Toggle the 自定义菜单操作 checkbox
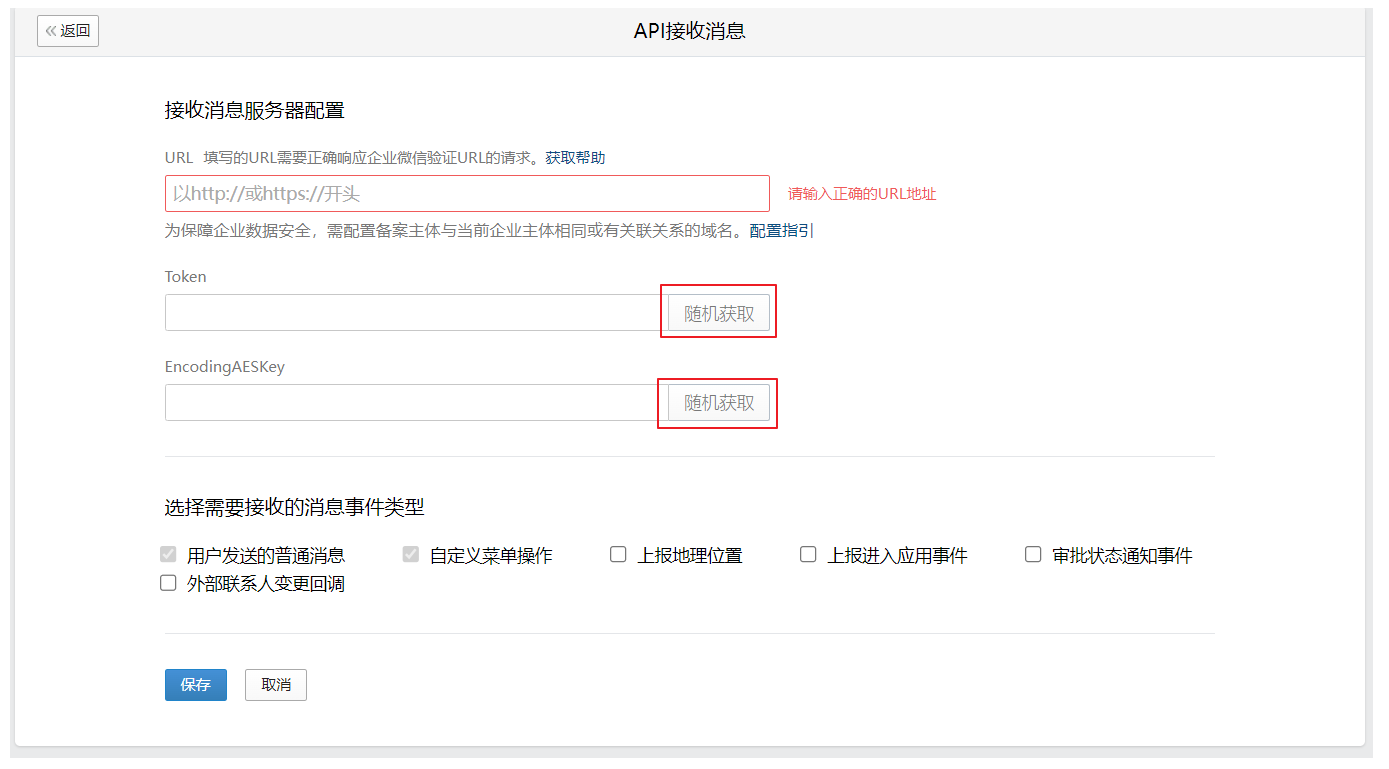The height and width of the screenshot is (769, 1389). (411, 555)
